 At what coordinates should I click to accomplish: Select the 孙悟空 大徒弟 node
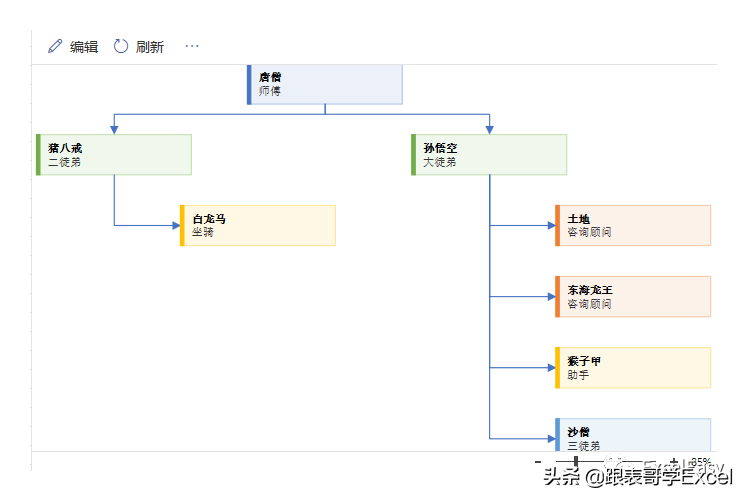(489, 155)
